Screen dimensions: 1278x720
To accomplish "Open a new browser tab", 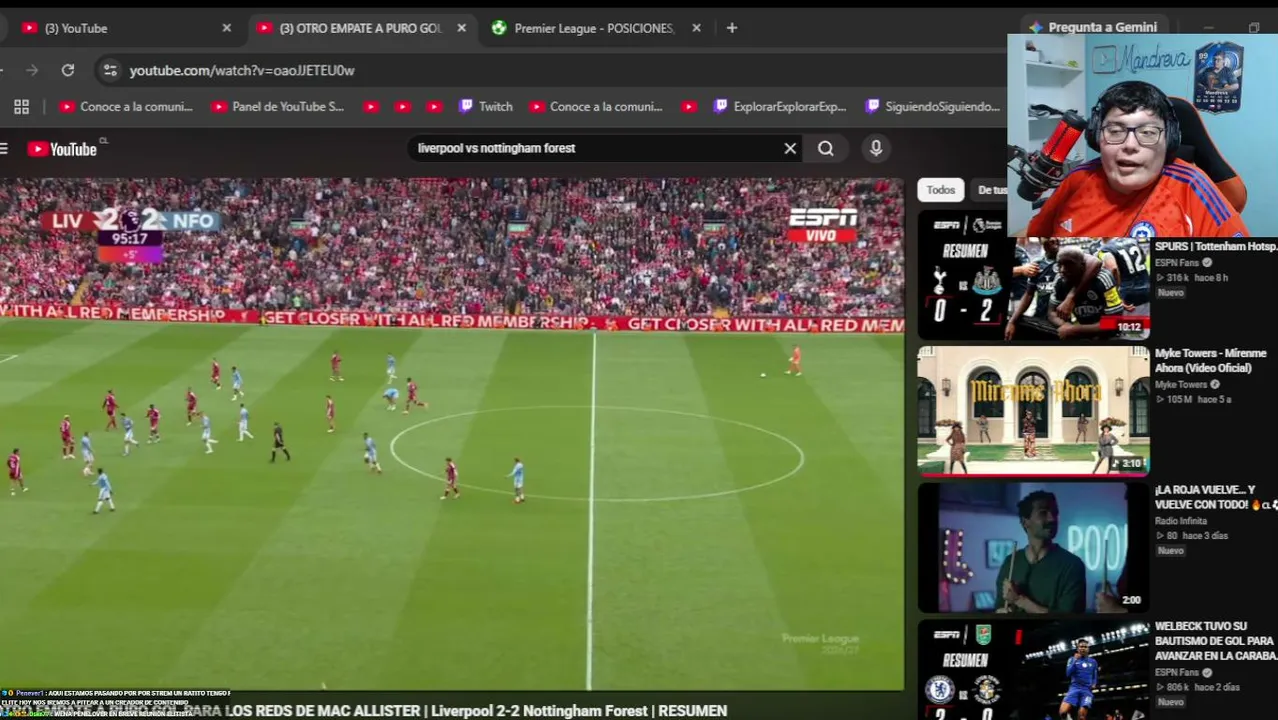I will [x=732, y=28].
